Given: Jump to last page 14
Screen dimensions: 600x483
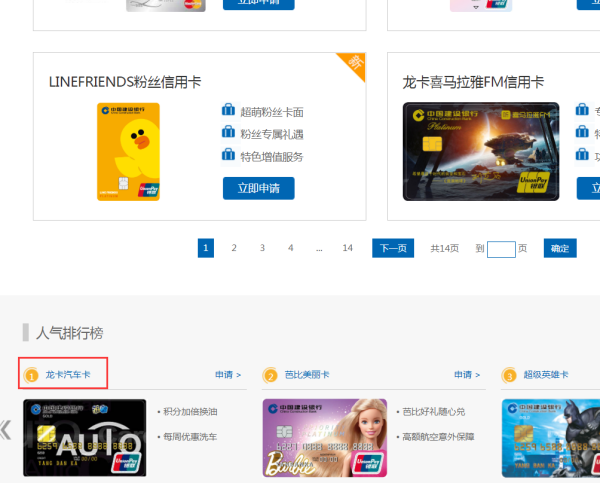Looking at the screenshot, I should 347,248.
